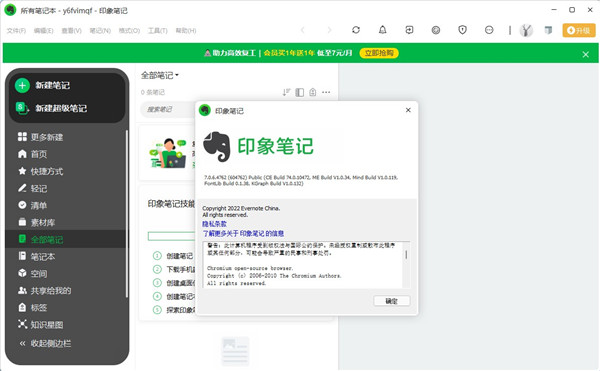
Task: Open 标签 tags in sidebar
Action: 33,308
